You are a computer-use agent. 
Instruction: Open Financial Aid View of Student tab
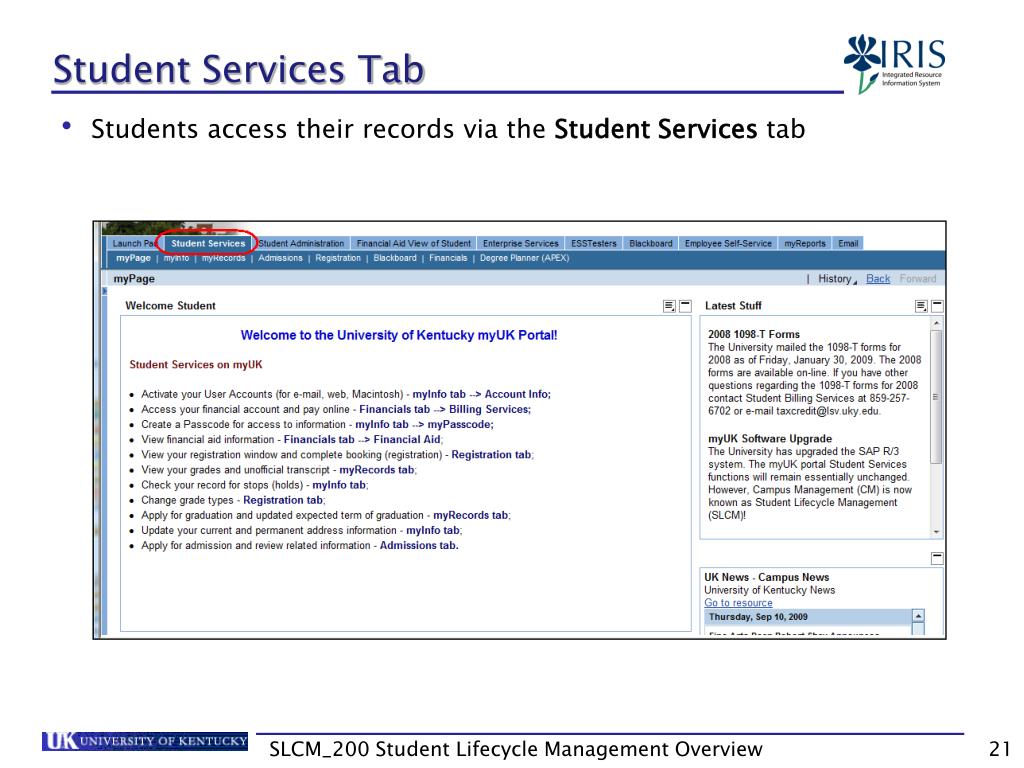pos(413,243)
